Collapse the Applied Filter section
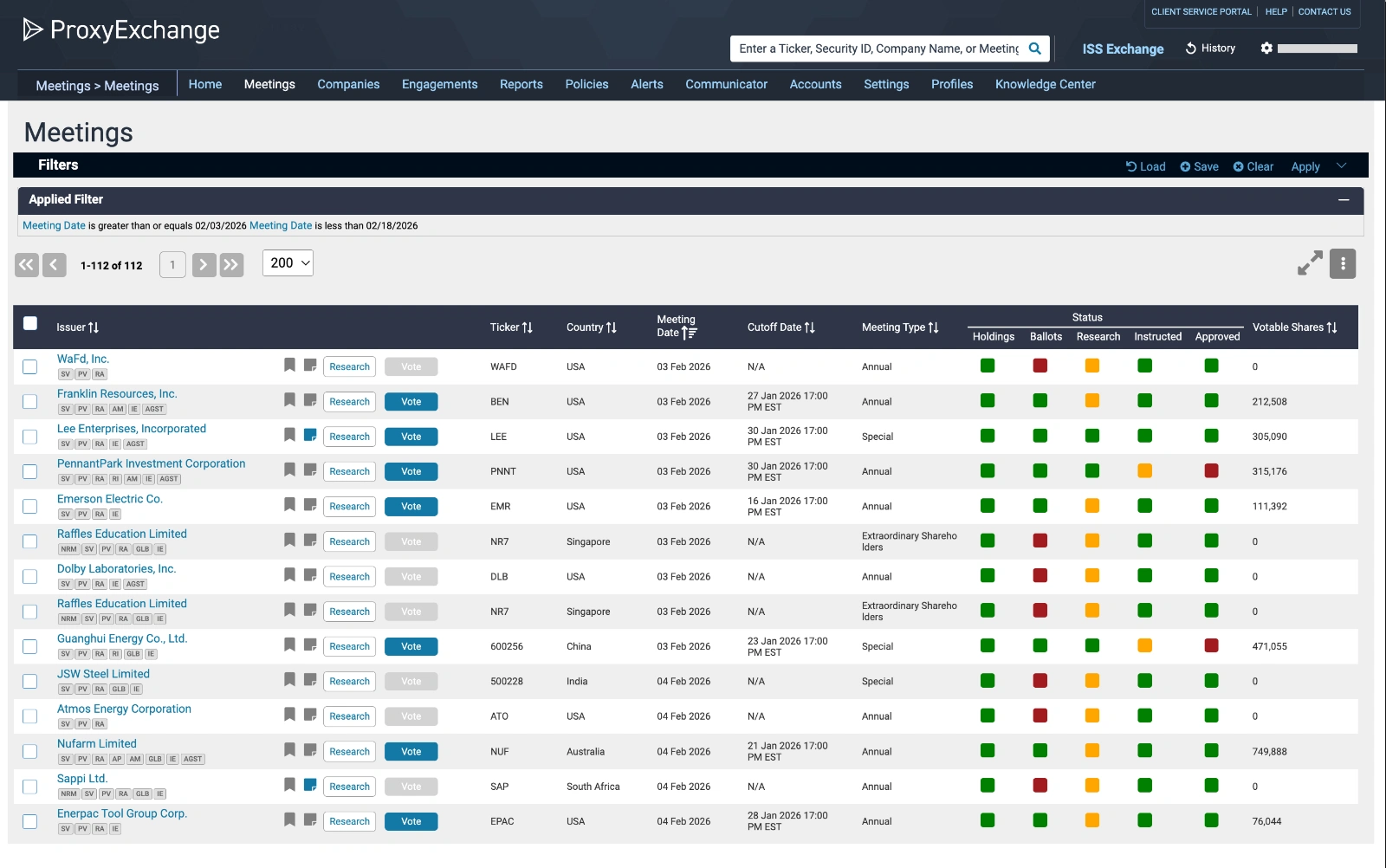The height and width of the screenshot is (868, 1386). [1344, 200]
